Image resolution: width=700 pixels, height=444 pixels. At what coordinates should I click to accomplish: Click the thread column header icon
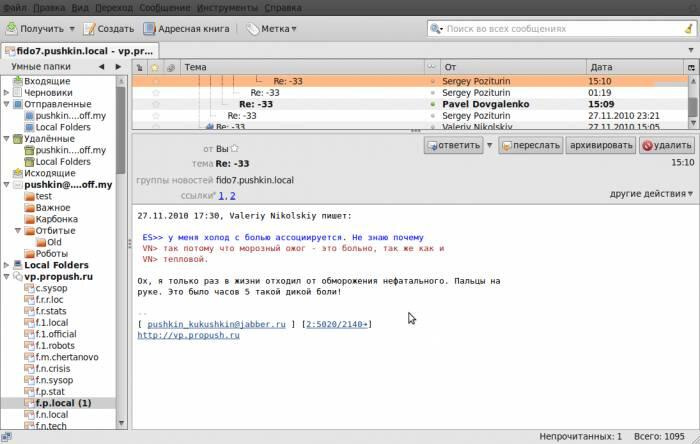pos(139,67)
